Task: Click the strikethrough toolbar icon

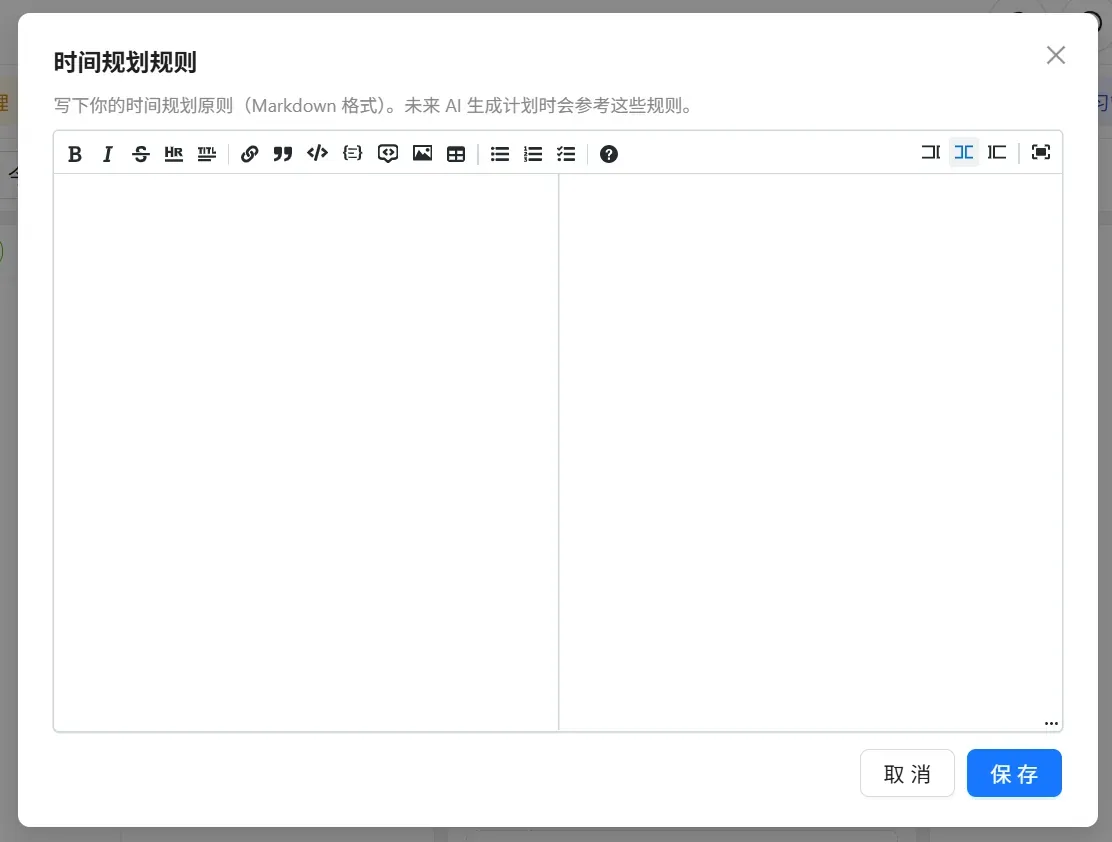Action: (x=140, y=154)
